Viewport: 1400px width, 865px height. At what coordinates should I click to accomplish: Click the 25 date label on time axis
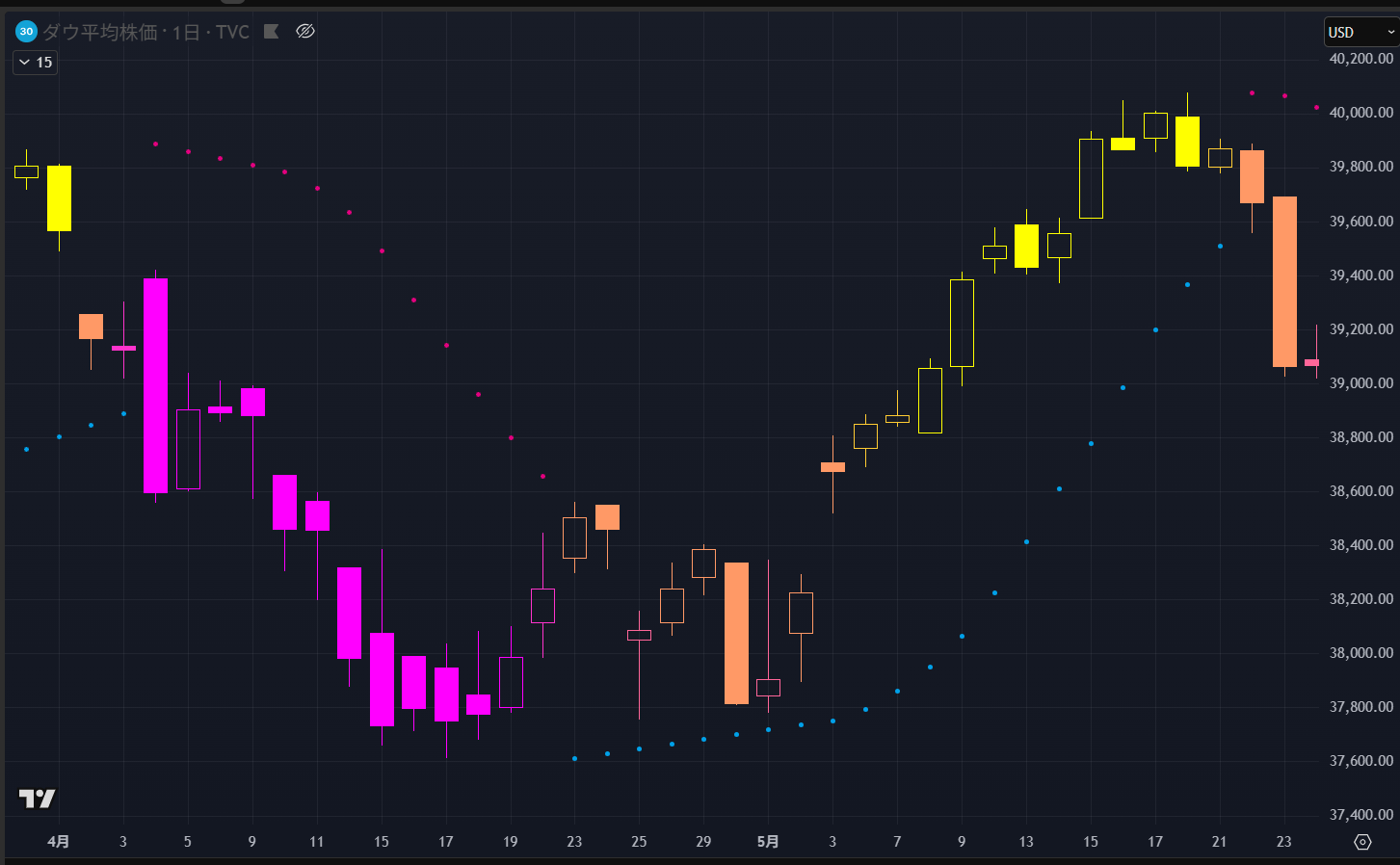click(639, 842)
